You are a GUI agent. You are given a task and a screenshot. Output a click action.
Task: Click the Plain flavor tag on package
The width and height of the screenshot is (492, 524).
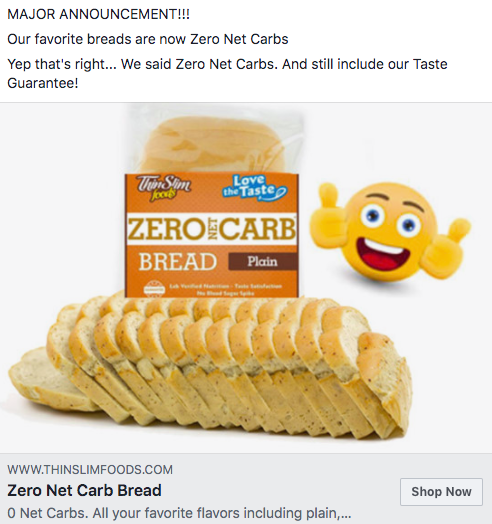[x=263, y=261]
